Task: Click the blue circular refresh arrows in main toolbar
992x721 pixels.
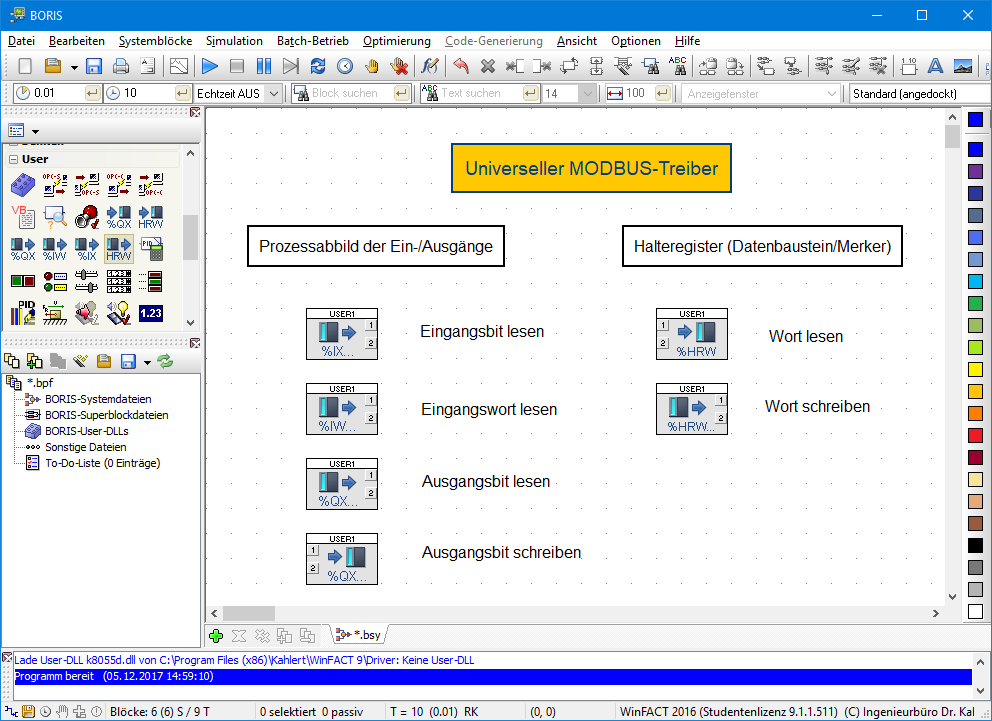Action: [x=318, y=66]
